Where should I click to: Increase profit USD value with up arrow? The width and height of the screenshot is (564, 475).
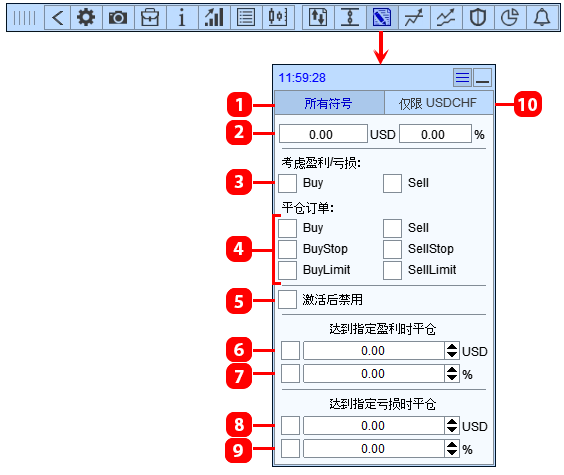coord(452,347)
